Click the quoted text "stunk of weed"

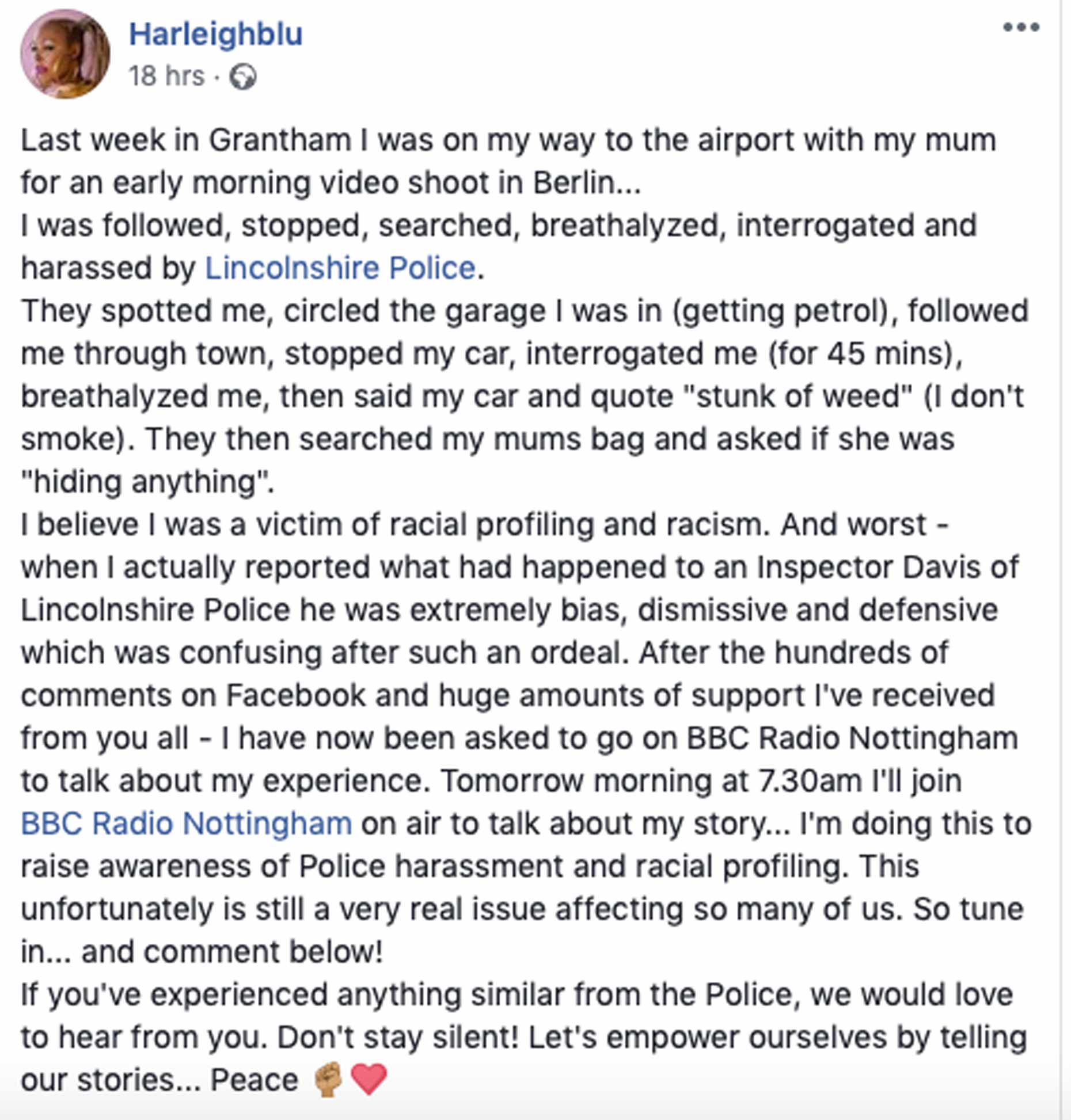pyautogui.click(x=799, y=396)
